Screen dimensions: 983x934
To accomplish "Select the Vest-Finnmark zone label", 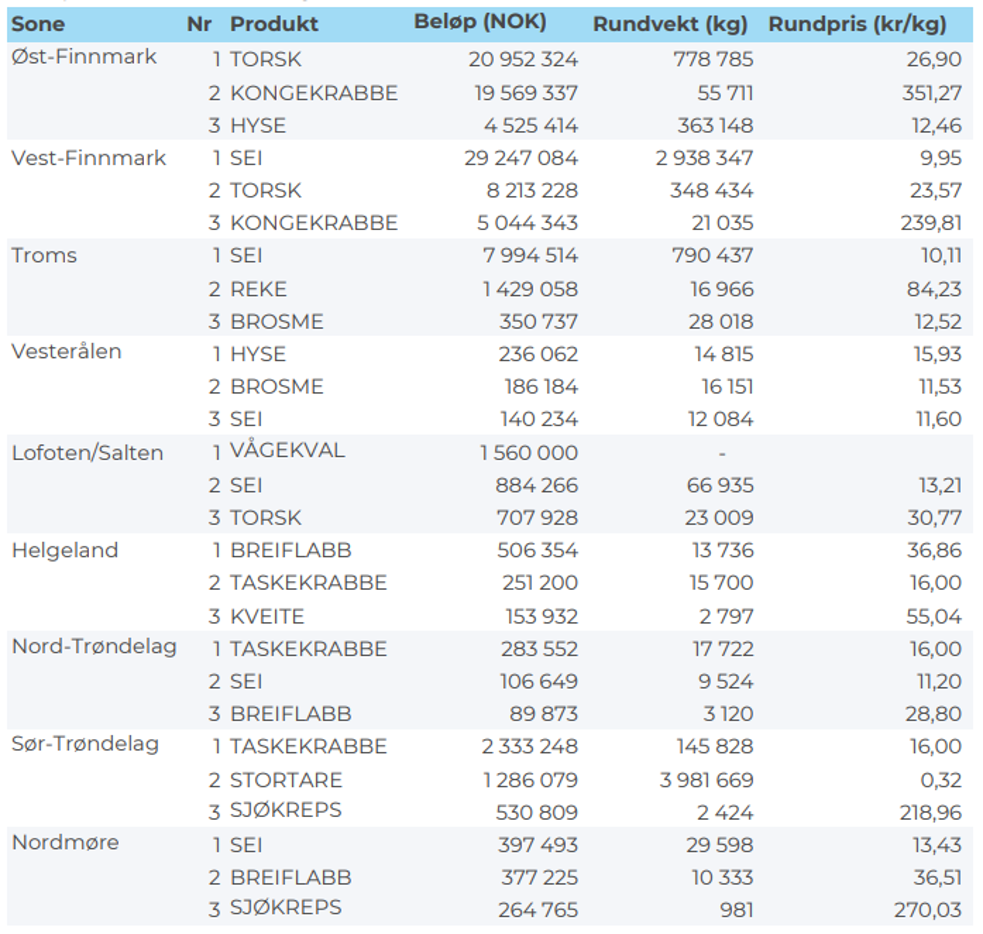I will pos(88,158).
